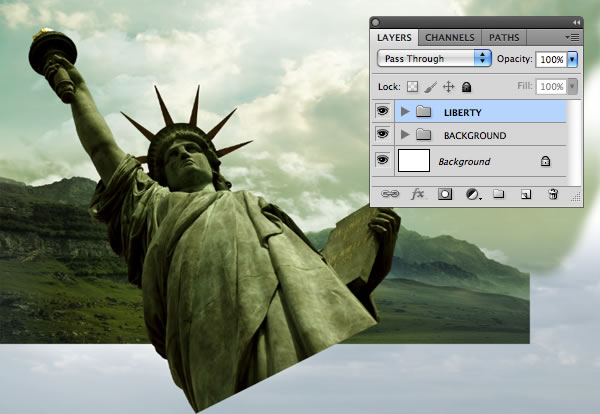The width and height of the screenshot is (600, 414).
Task: Open the Opacity slider arrow
Action: click(572, 59)
